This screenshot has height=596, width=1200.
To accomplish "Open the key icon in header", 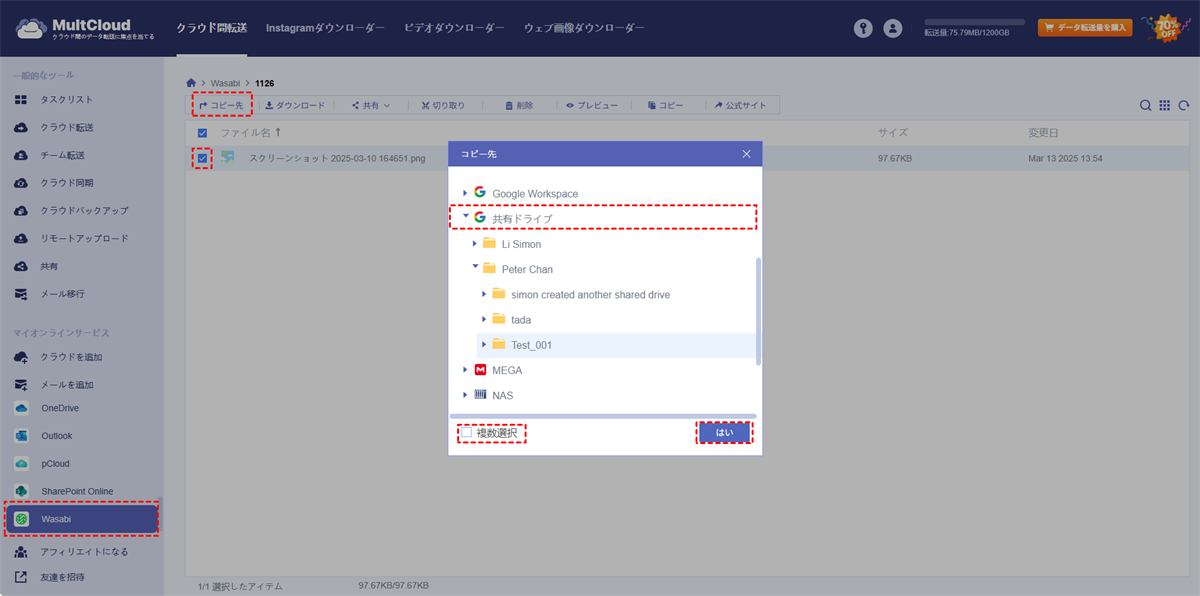I will click(x=864, y=29).
